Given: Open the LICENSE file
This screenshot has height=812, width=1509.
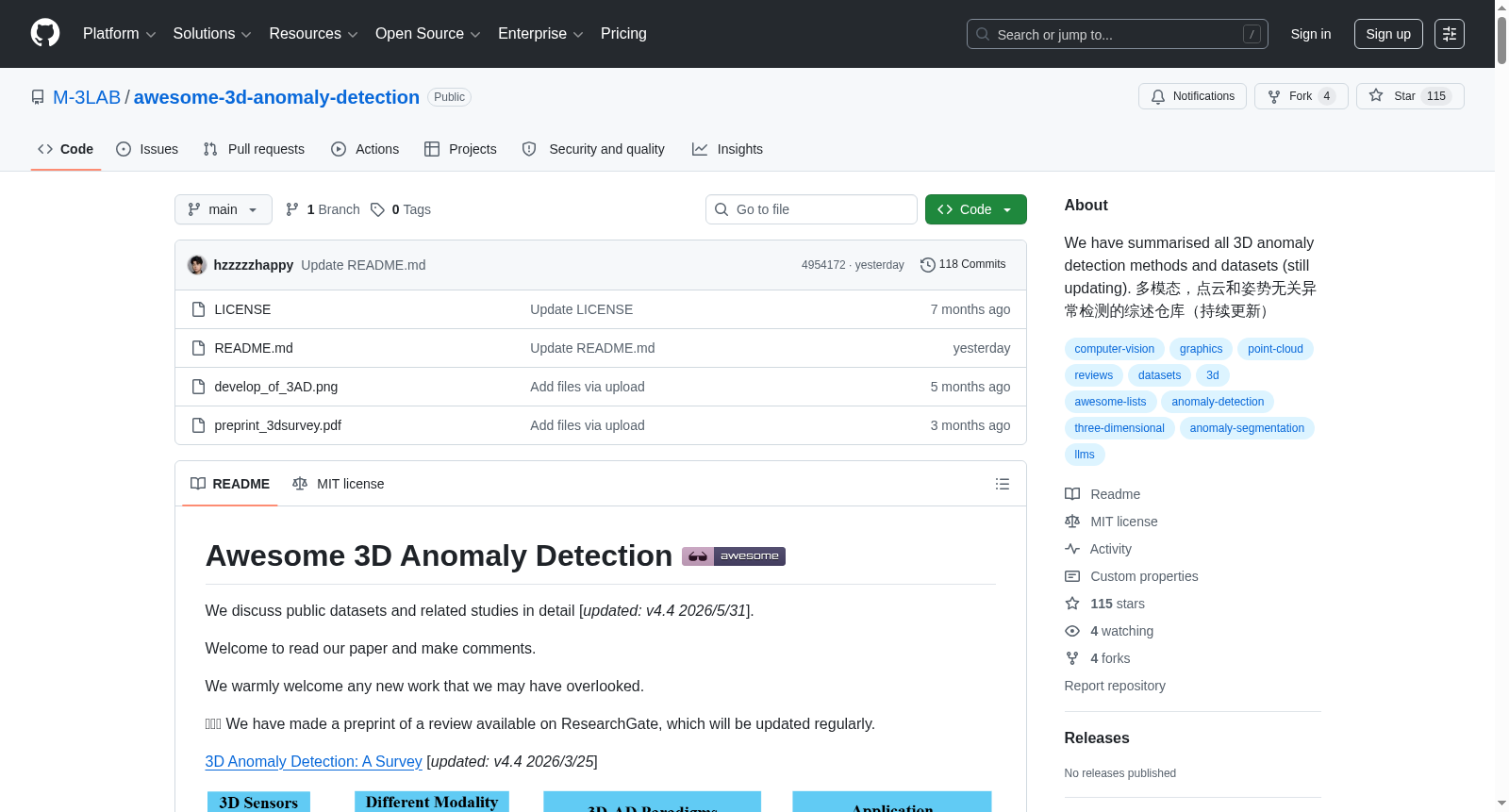Looking at the screenshot, I should pyautogui.click(x=242, y=309).
